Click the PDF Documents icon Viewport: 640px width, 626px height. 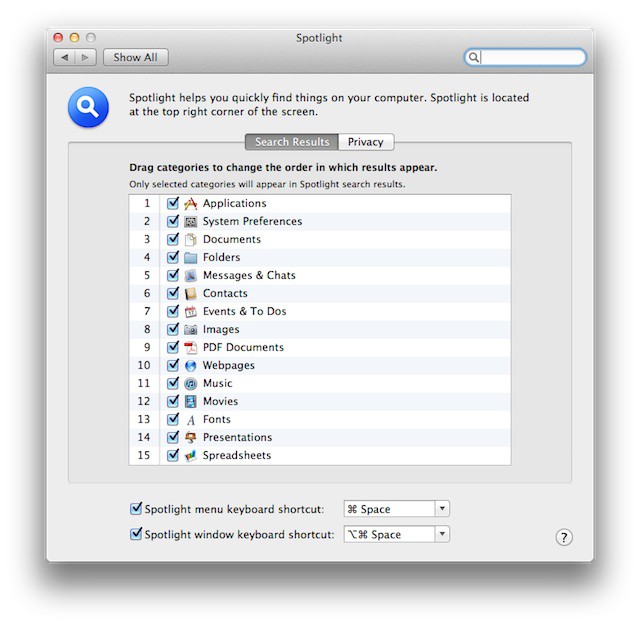point(191,347)
